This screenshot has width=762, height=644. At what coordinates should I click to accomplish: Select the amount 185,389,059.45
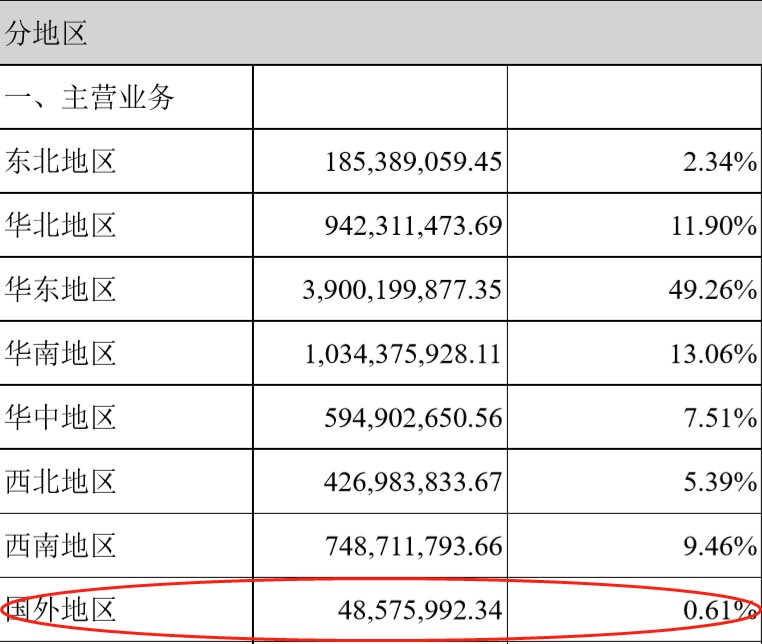413,162
